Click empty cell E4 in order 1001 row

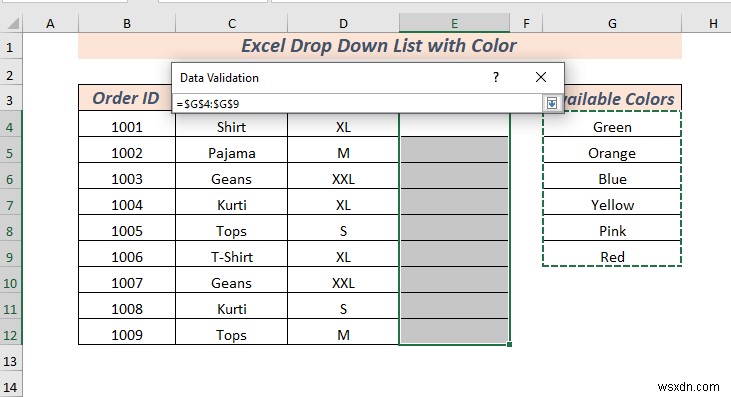pos(455,125)
